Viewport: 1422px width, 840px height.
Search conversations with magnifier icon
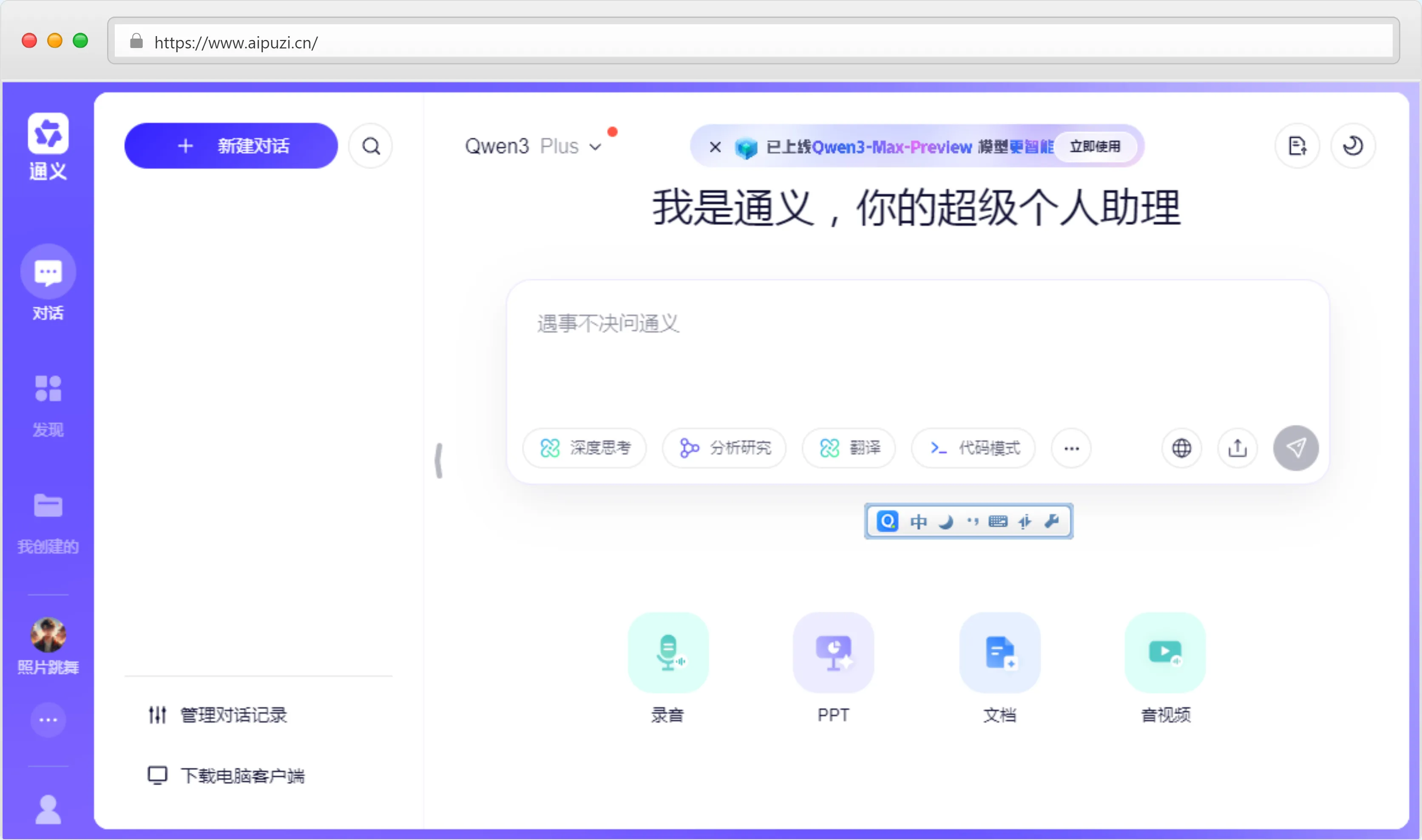tap(371, 146)
